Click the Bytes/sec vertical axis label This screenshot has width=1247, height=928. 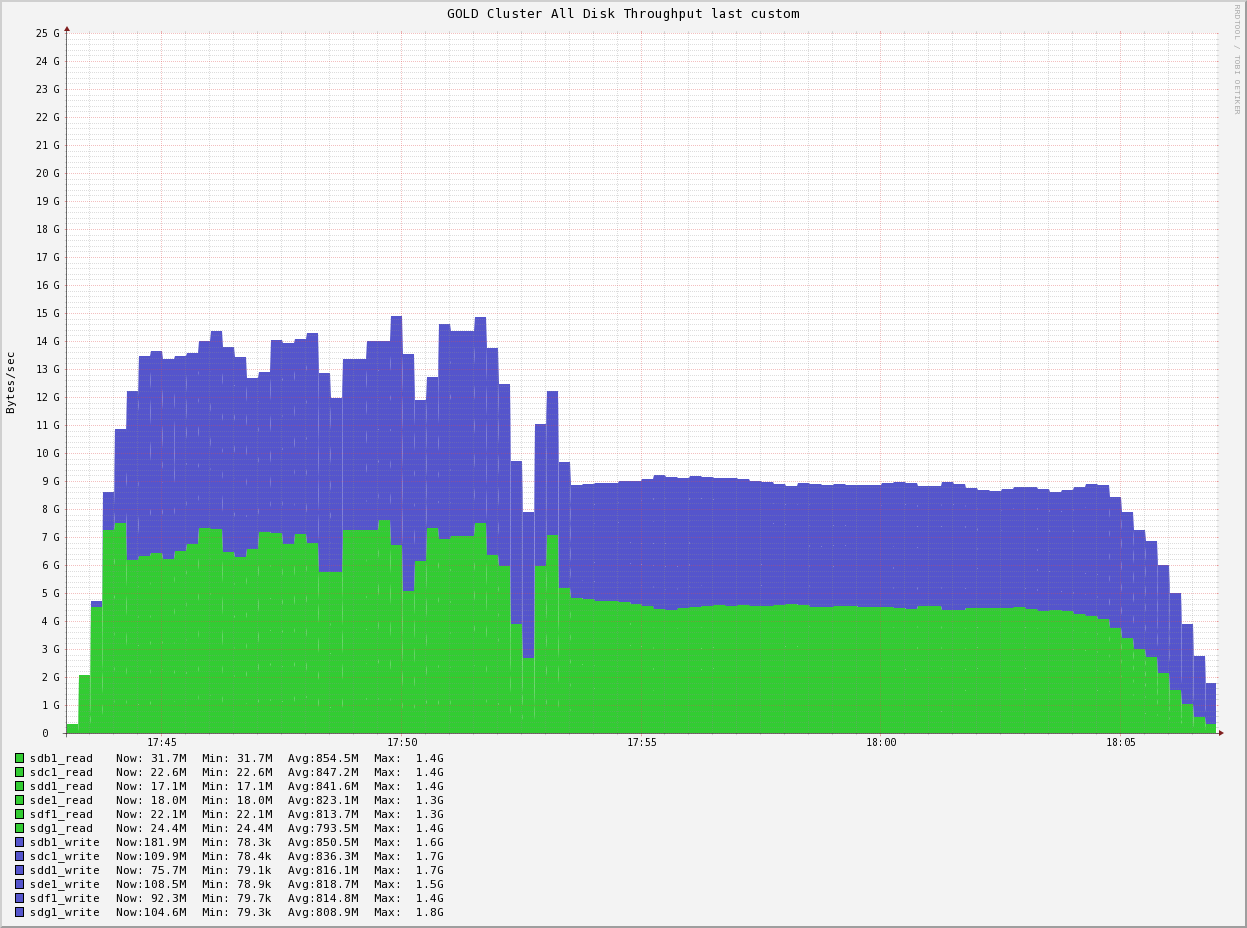tap(11, 382)
